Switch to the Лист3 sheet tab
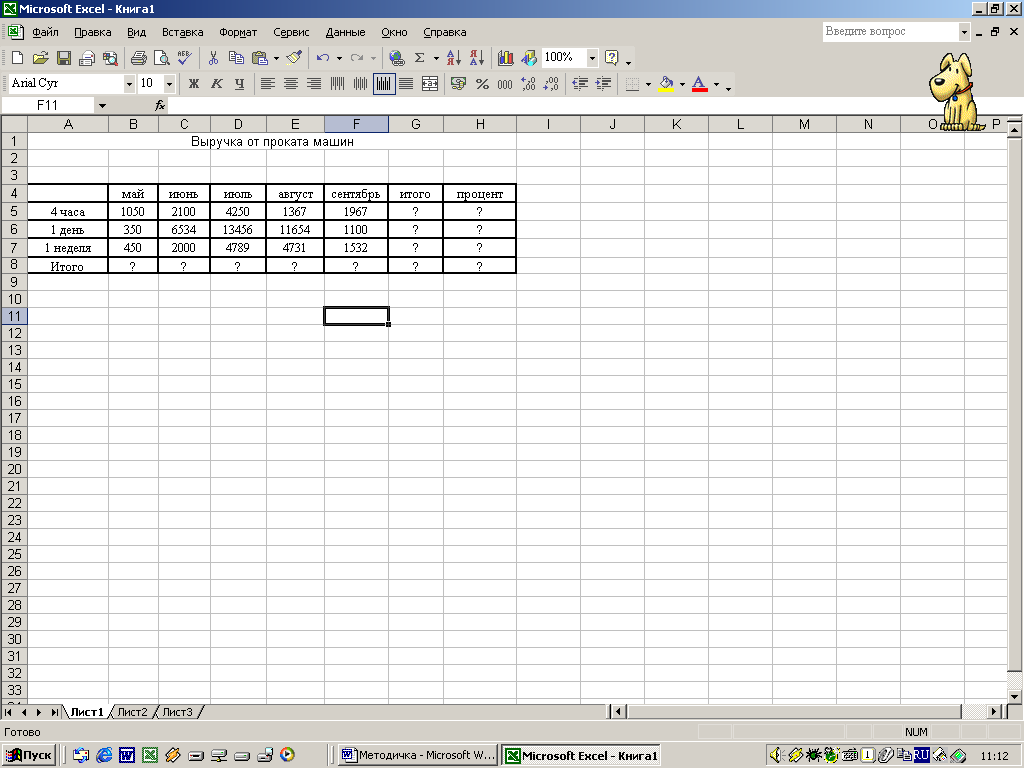The width and height of the screenshot is (1024, 768). (x=178, y=712)
